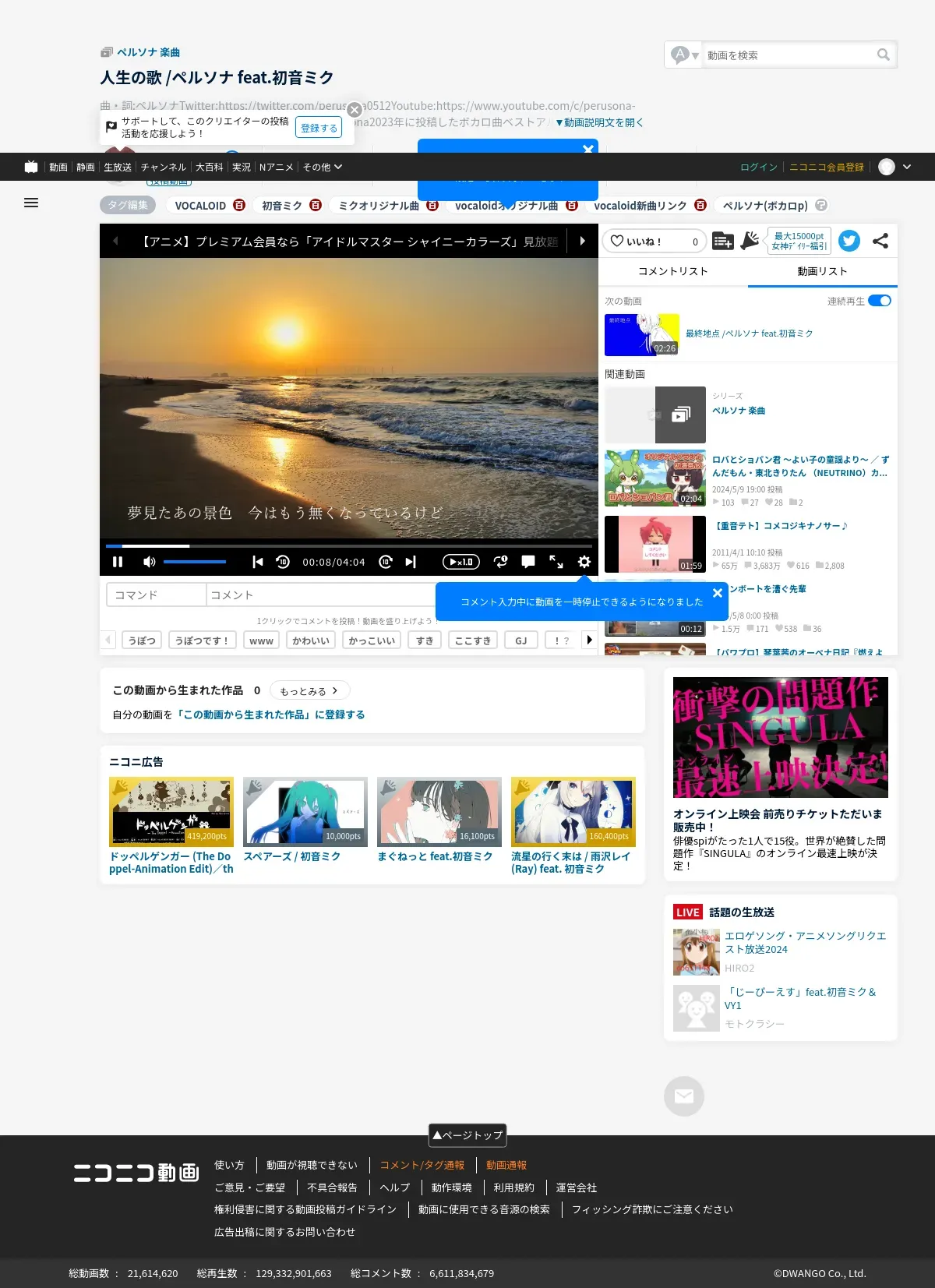Open the 動画 menu item in top bar

[58, 168]
